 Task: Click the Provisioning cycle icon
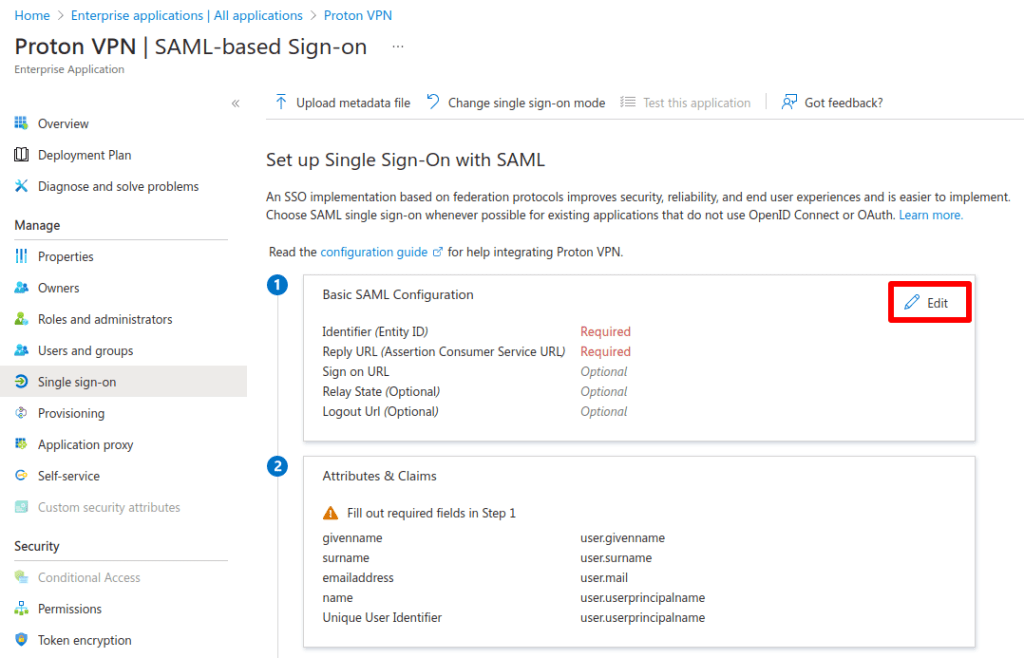[22, 413]
